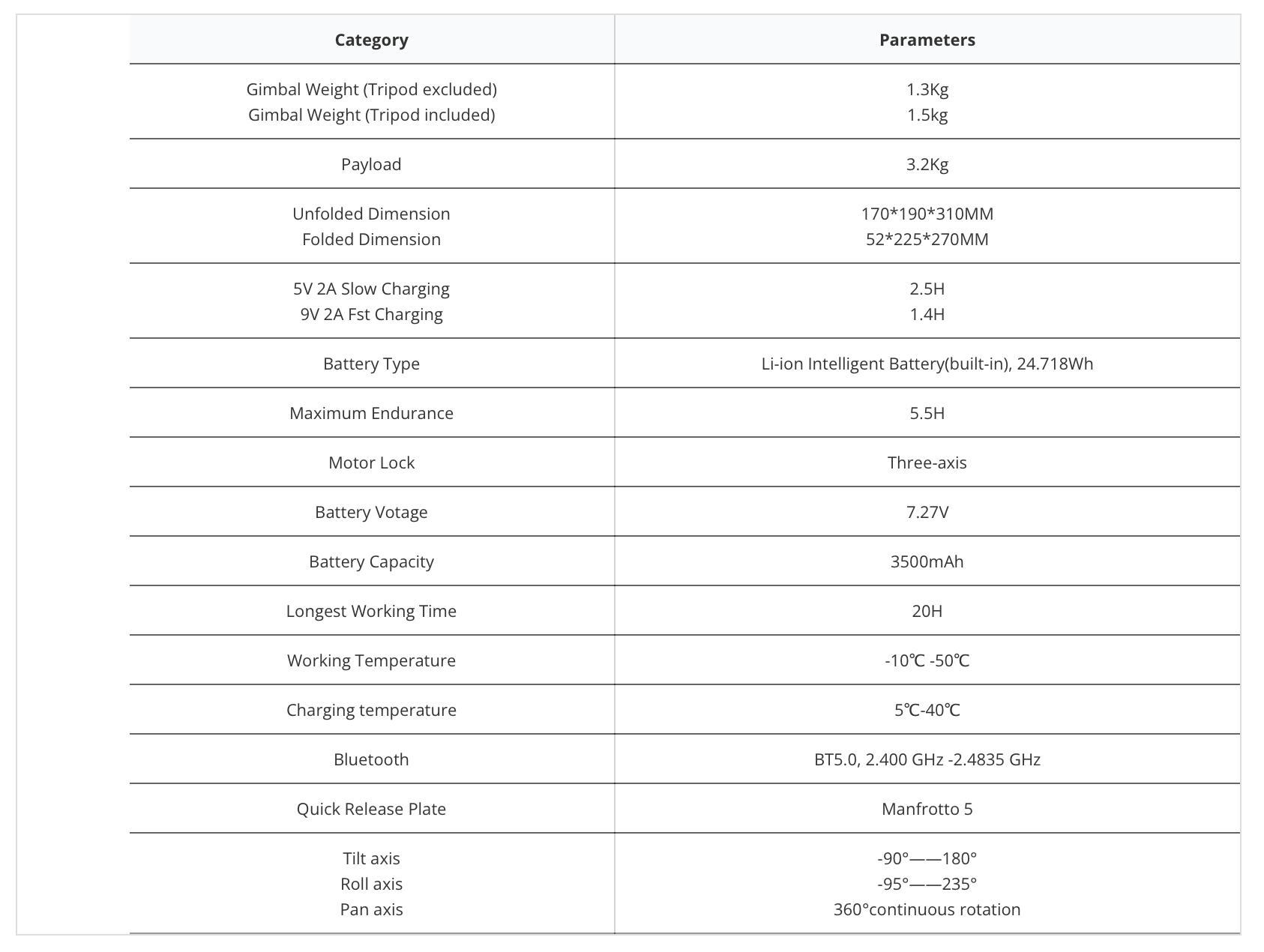Select the Unfolded Dimension label
This screenshot has height=952, width=1264.
point(371,214)
